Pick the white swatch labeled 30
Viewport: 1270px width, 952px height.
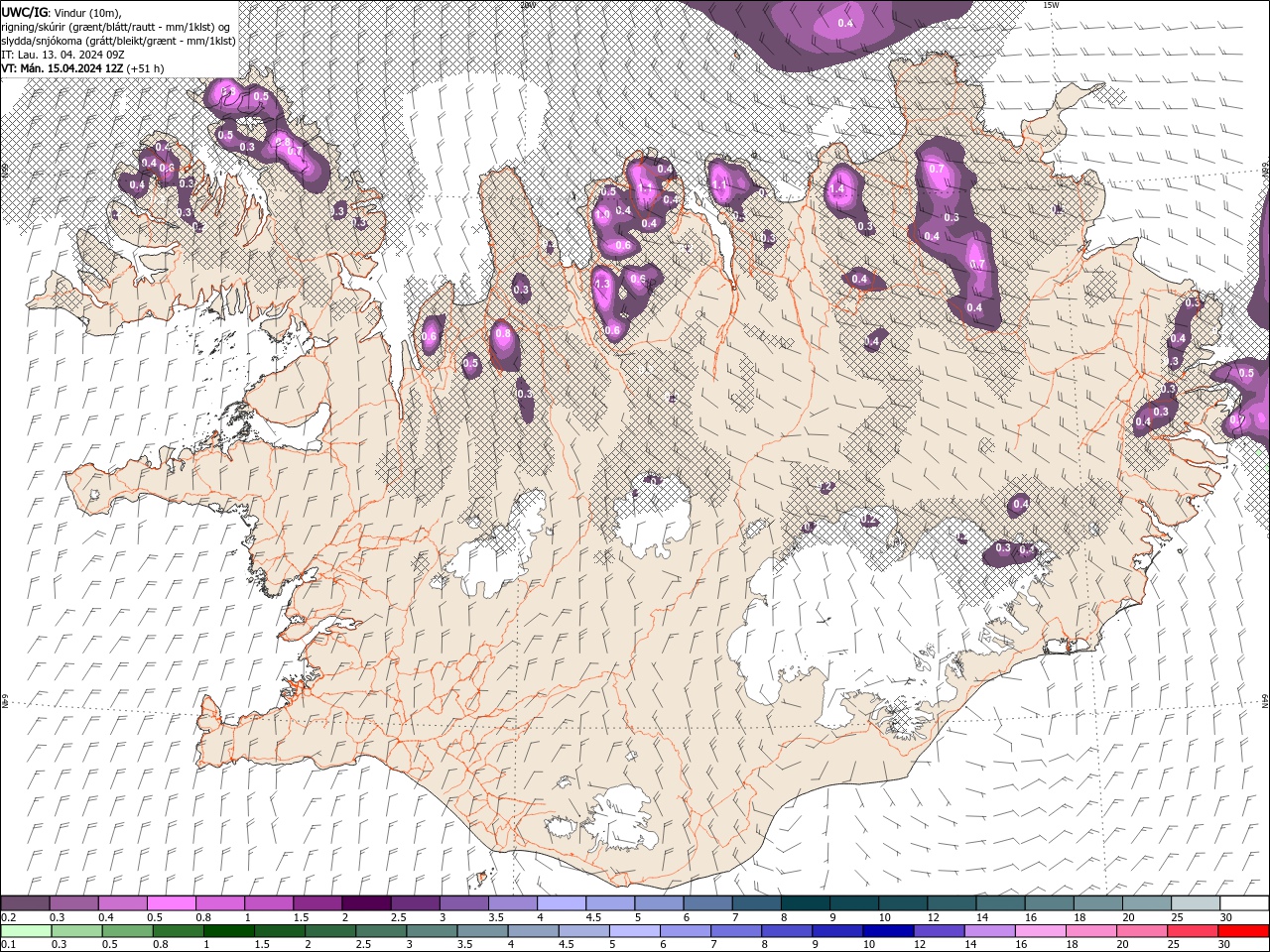pos(1243,903)
